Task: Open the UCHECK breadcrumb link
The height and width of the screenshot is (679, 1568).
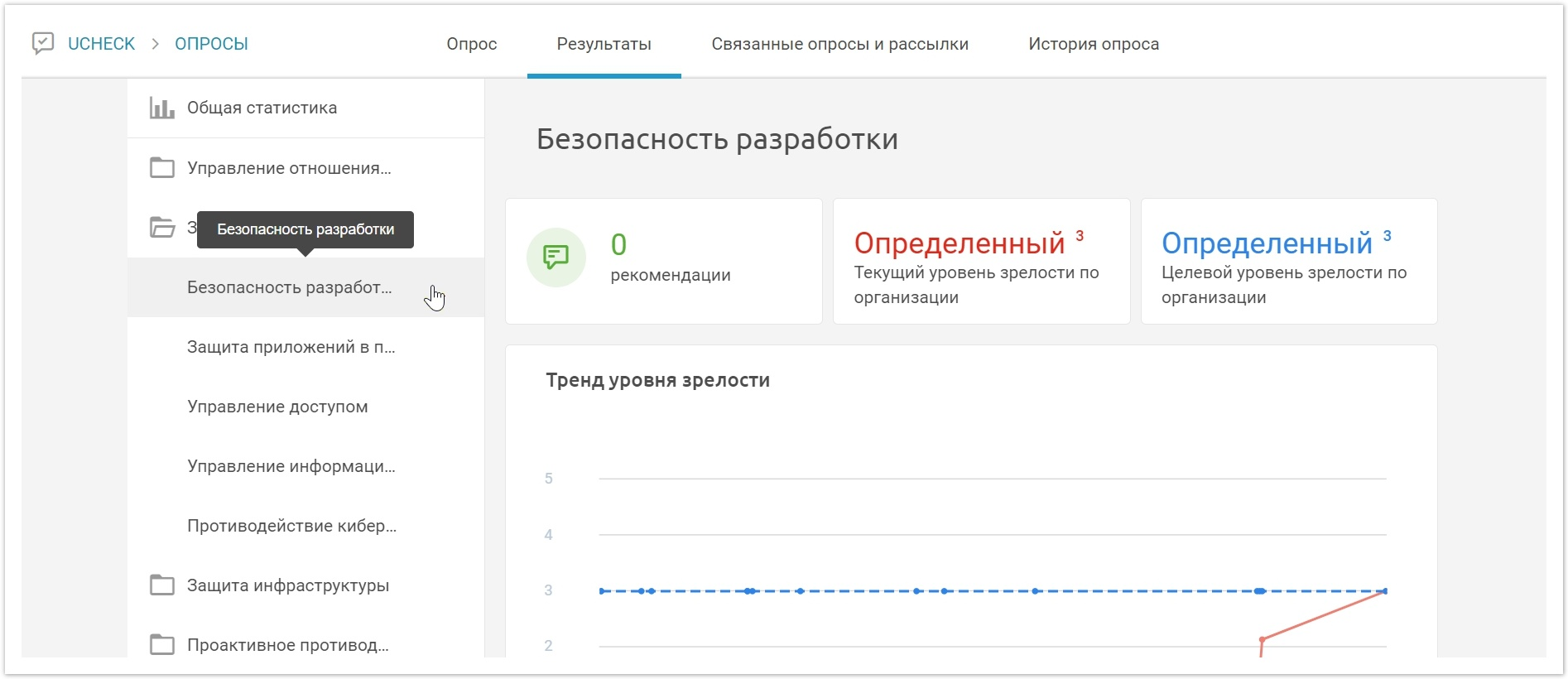Action: (x=101, y=44)
